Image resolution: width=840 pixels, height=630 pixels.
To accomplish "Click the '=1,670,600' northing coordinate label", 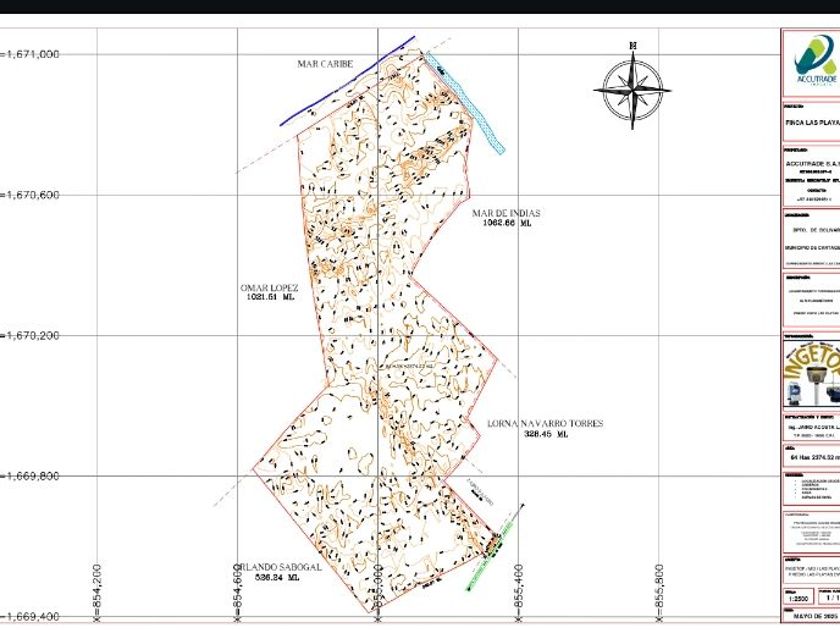I will coord(30,195).
